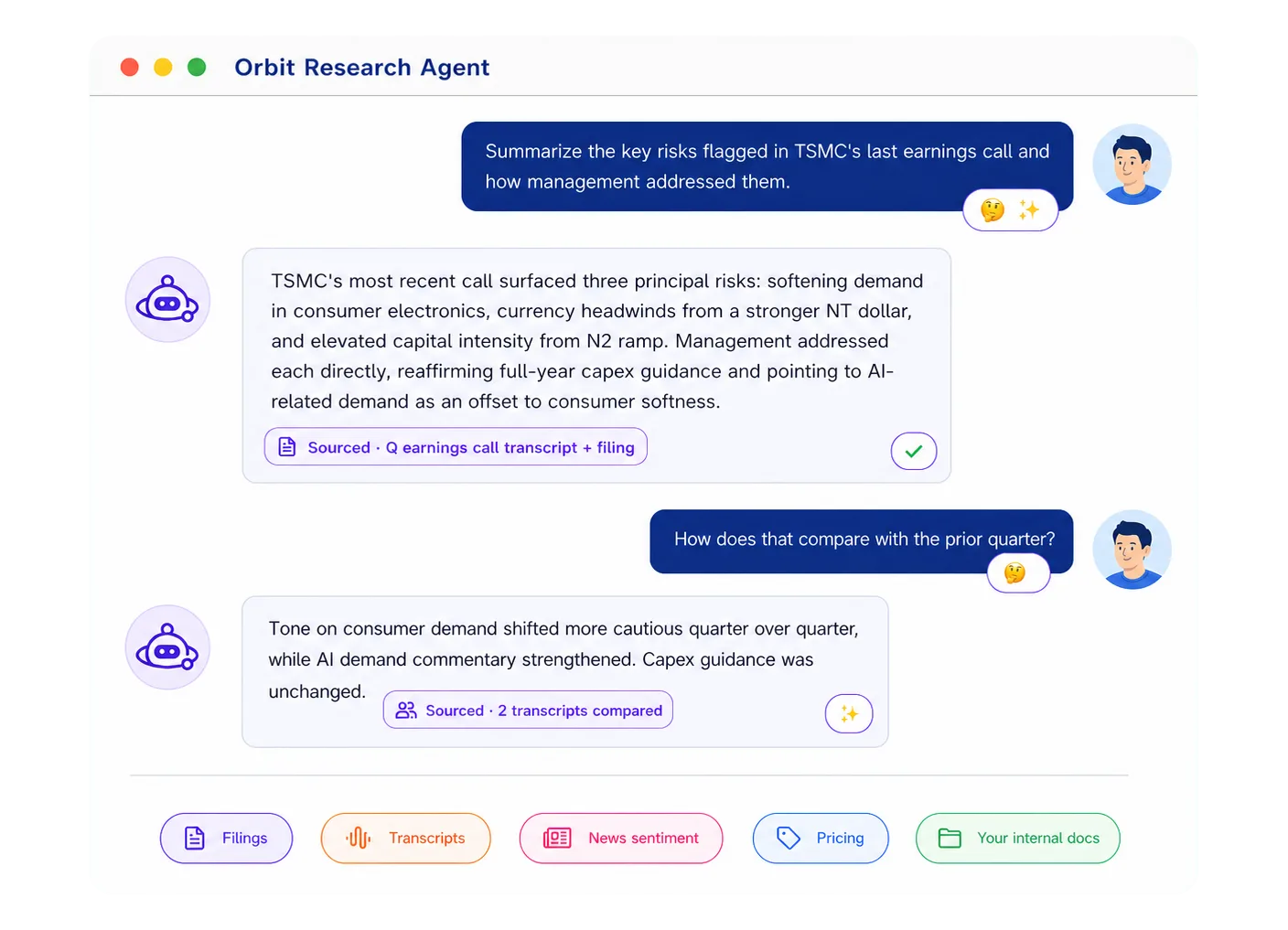The height and width of the screenshot is (930, 1288).
Task: Toggle the Your internal docs source
Action: tap(1018, 839)
